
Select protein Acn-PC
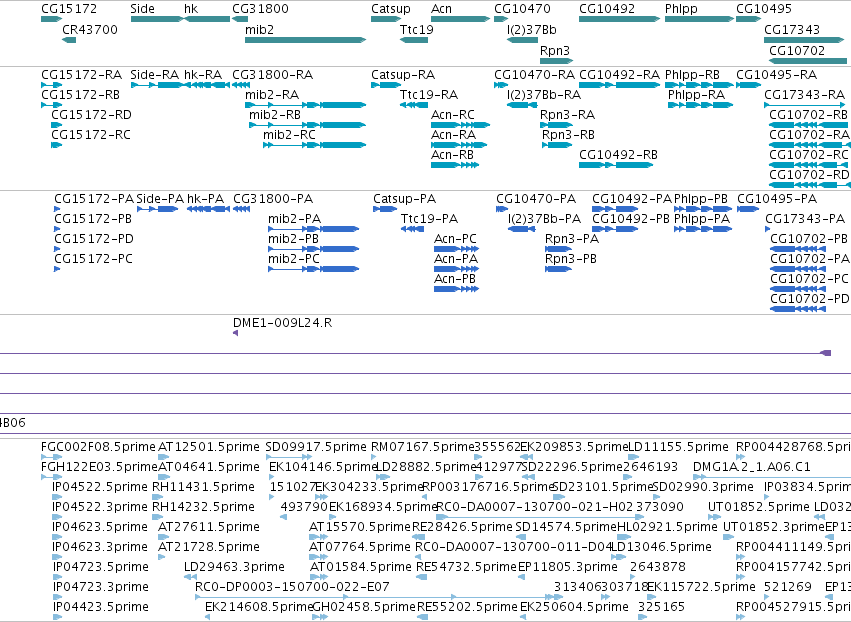[x=456, y=249]
